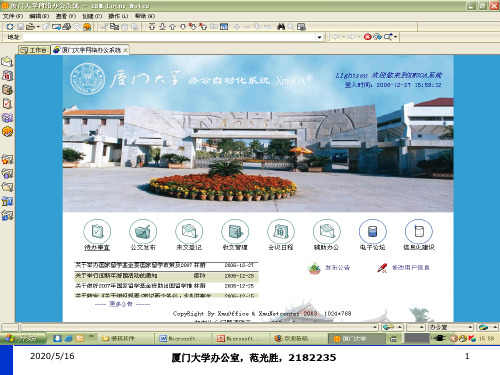Viewport: 500px width, 375px height.
Task: Open the 创建 menu
Action: click(x=92, y=16)
